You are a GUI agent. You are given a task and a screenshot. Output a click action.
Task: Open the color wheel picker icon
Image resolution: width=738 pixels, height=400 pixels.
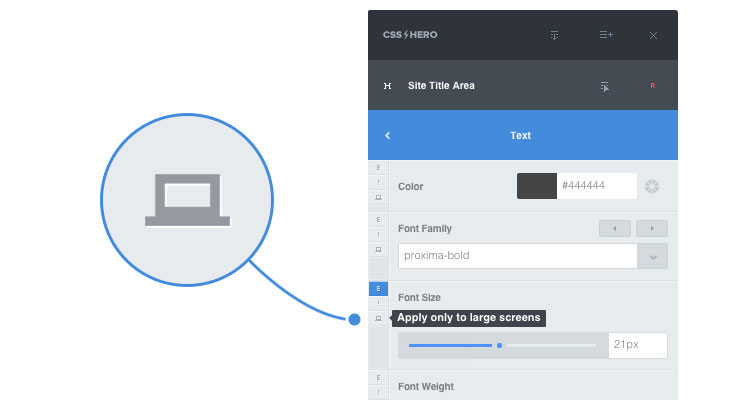[x=652, y=186]
